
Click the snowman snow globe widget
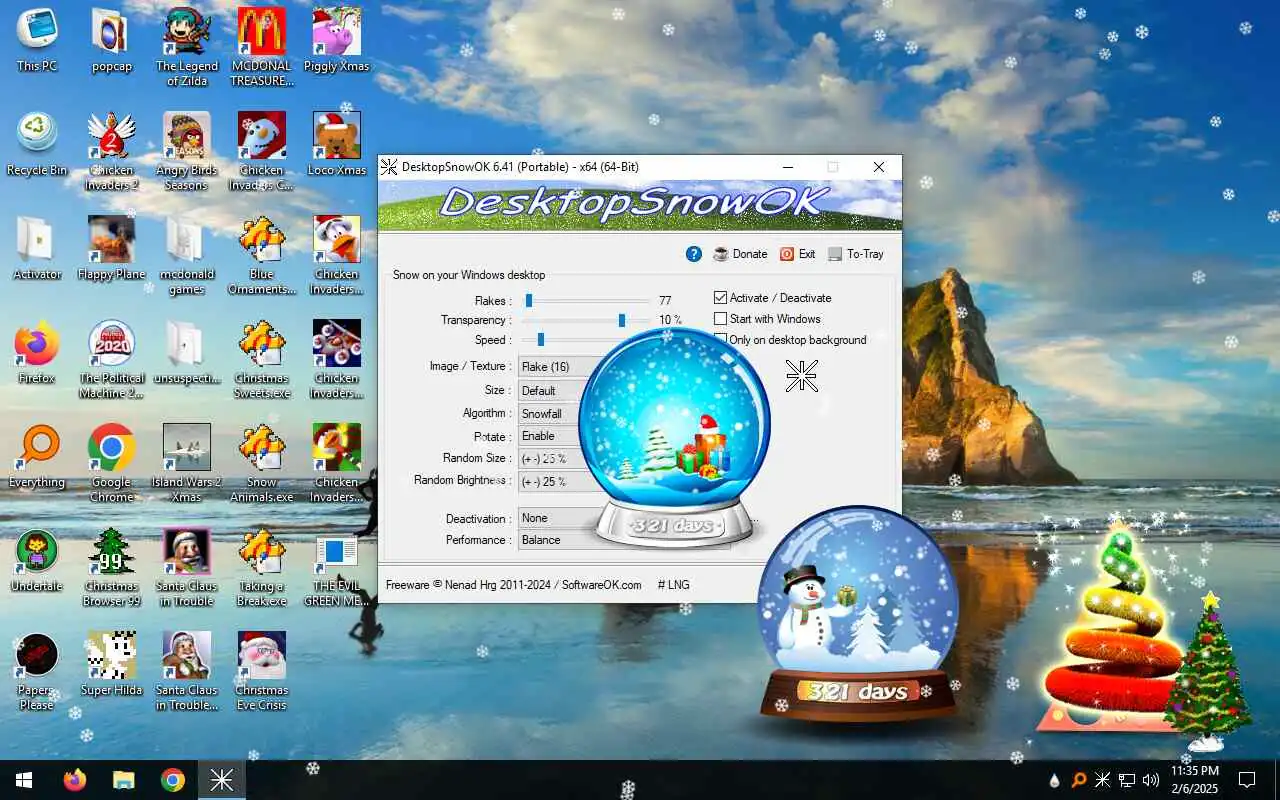pyautogui.click(x=859, y=613)
